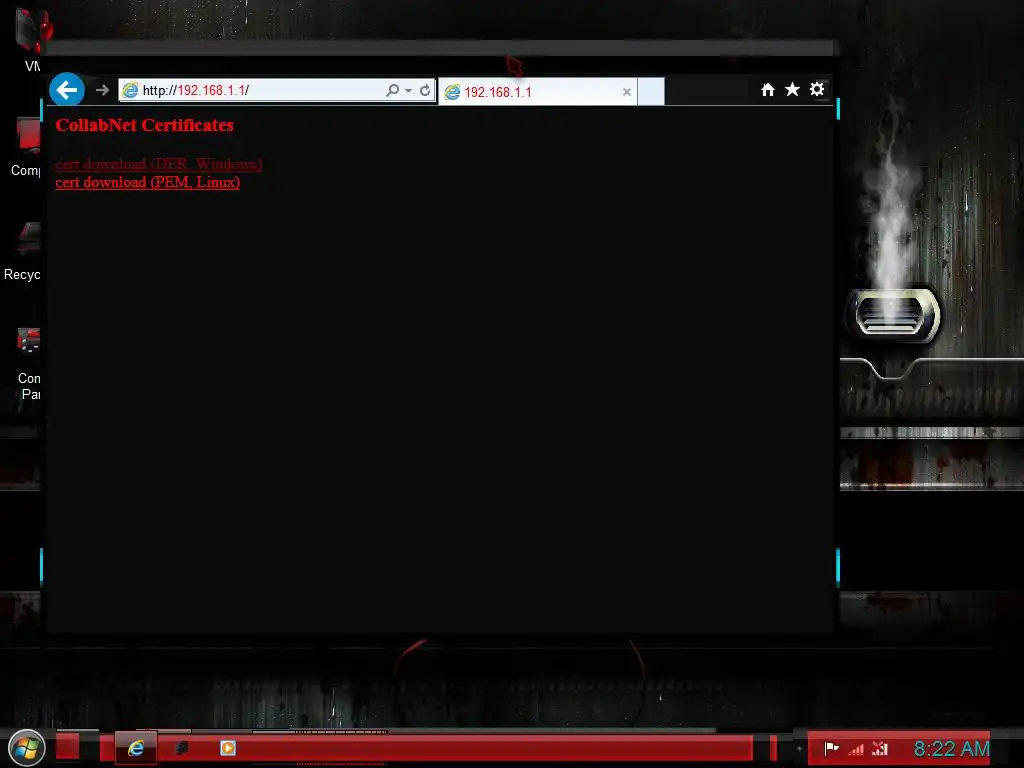Open the Action Center flag icon
Viewport: 1024px width, 768px height.
click(831, 748)
